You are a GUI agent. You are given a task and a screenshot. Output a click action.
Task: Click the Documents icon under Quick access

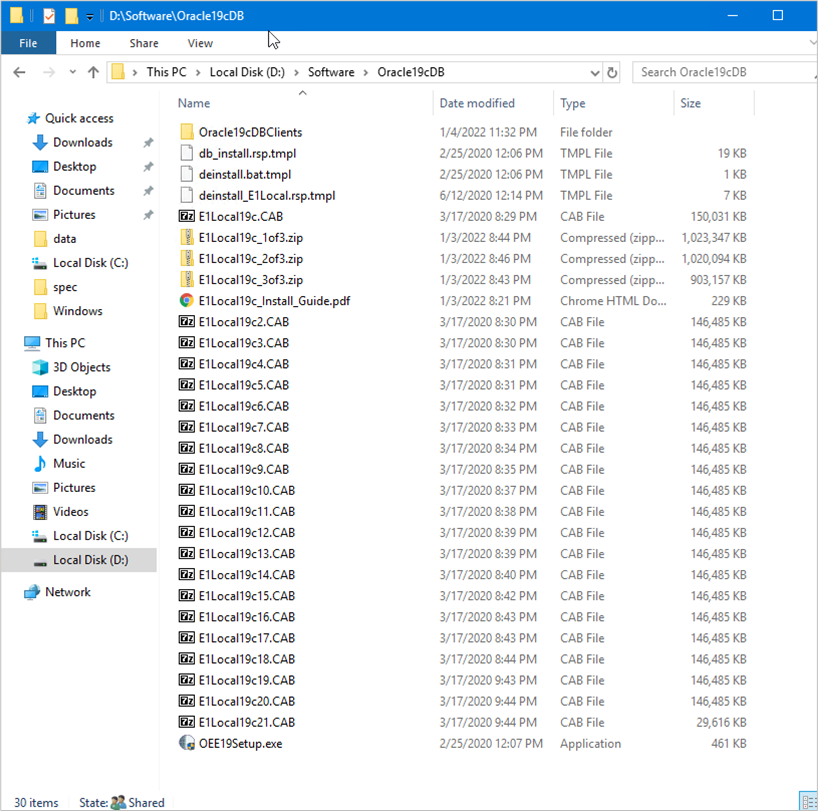tap(40, 190)
